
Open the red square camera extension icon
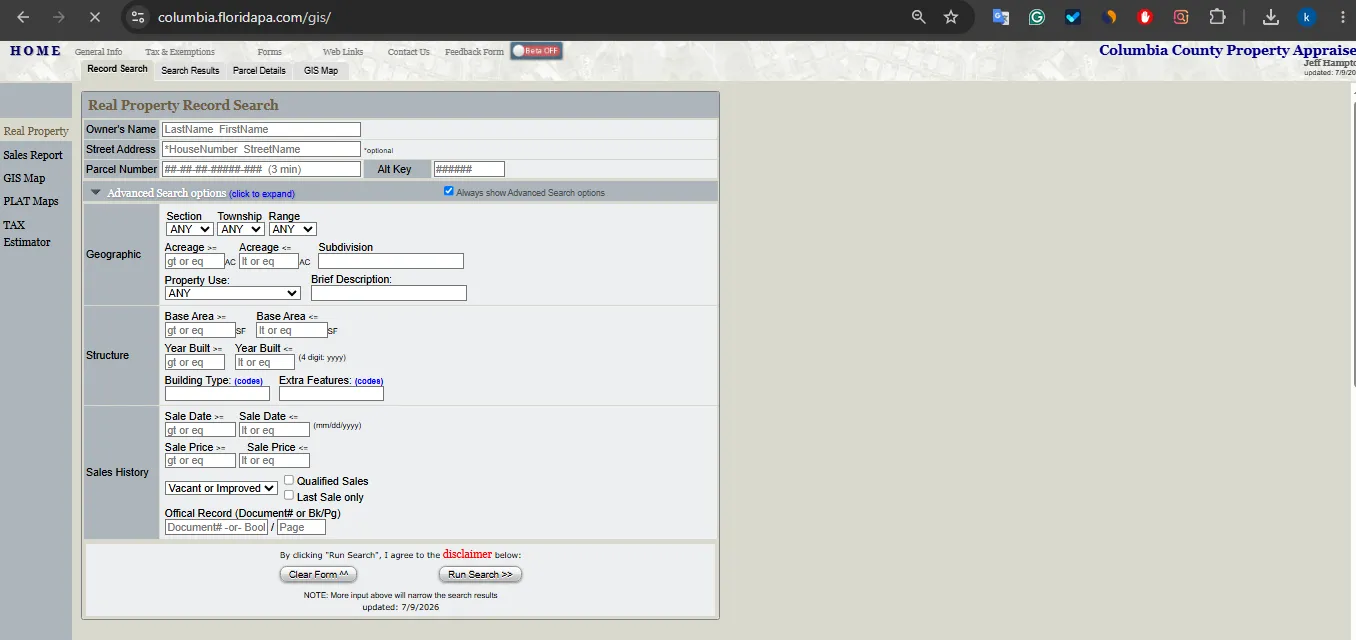point(1181,17)
